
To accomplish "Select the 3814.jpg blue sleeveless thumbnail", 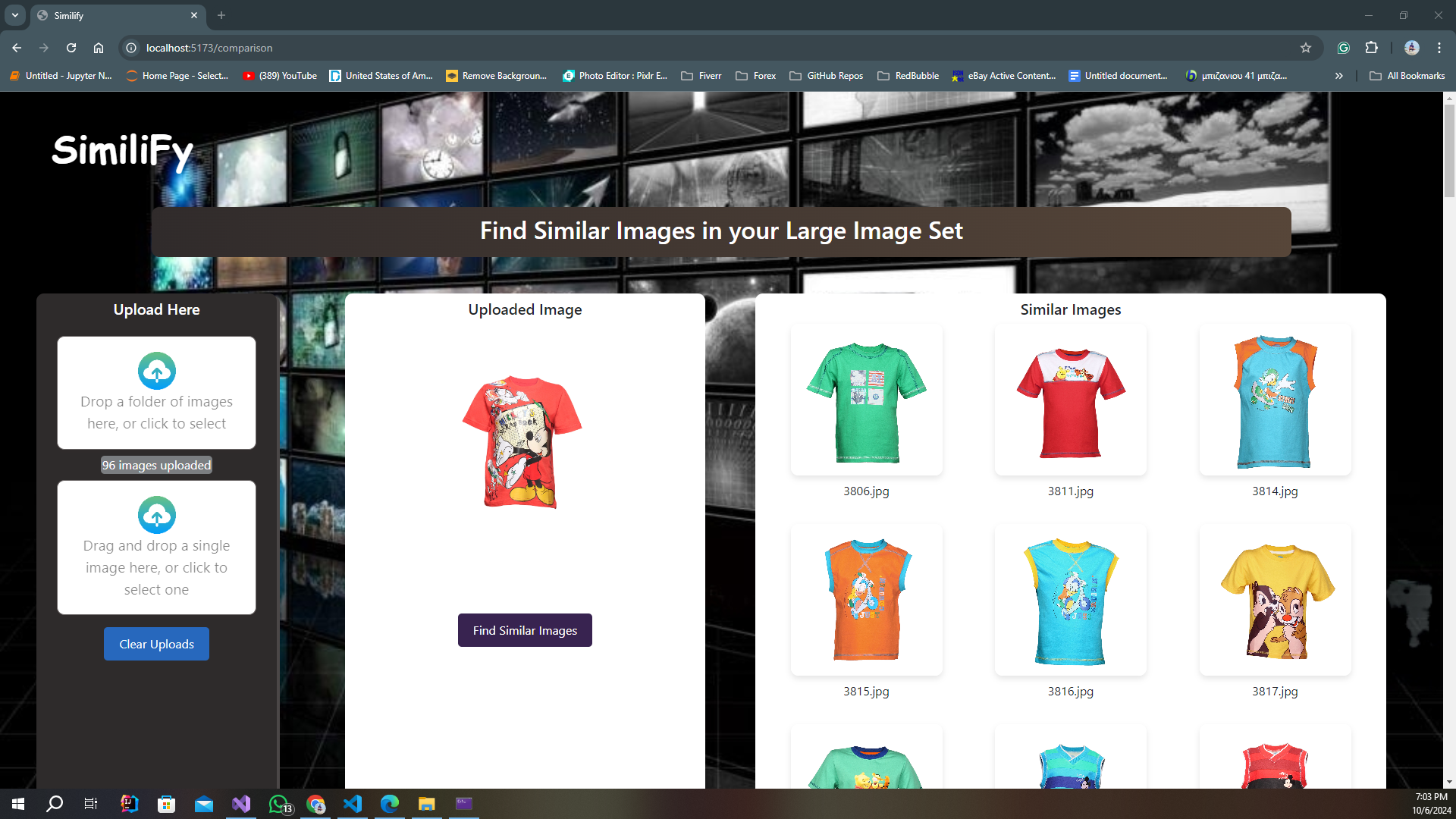I will (1275, 400).
